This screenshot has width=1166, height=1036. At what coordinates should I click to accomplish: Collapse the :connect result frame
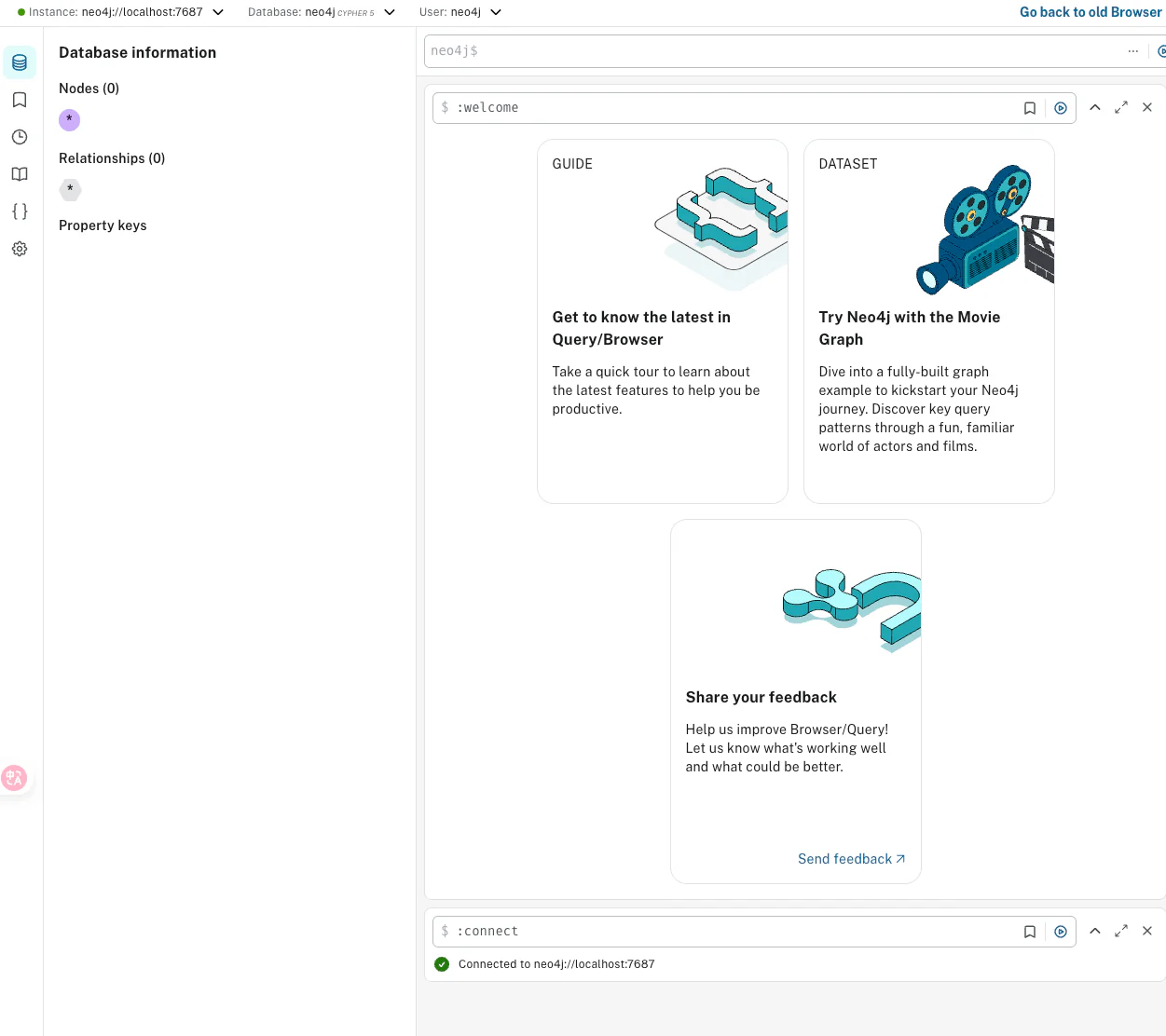point(1095,932)
